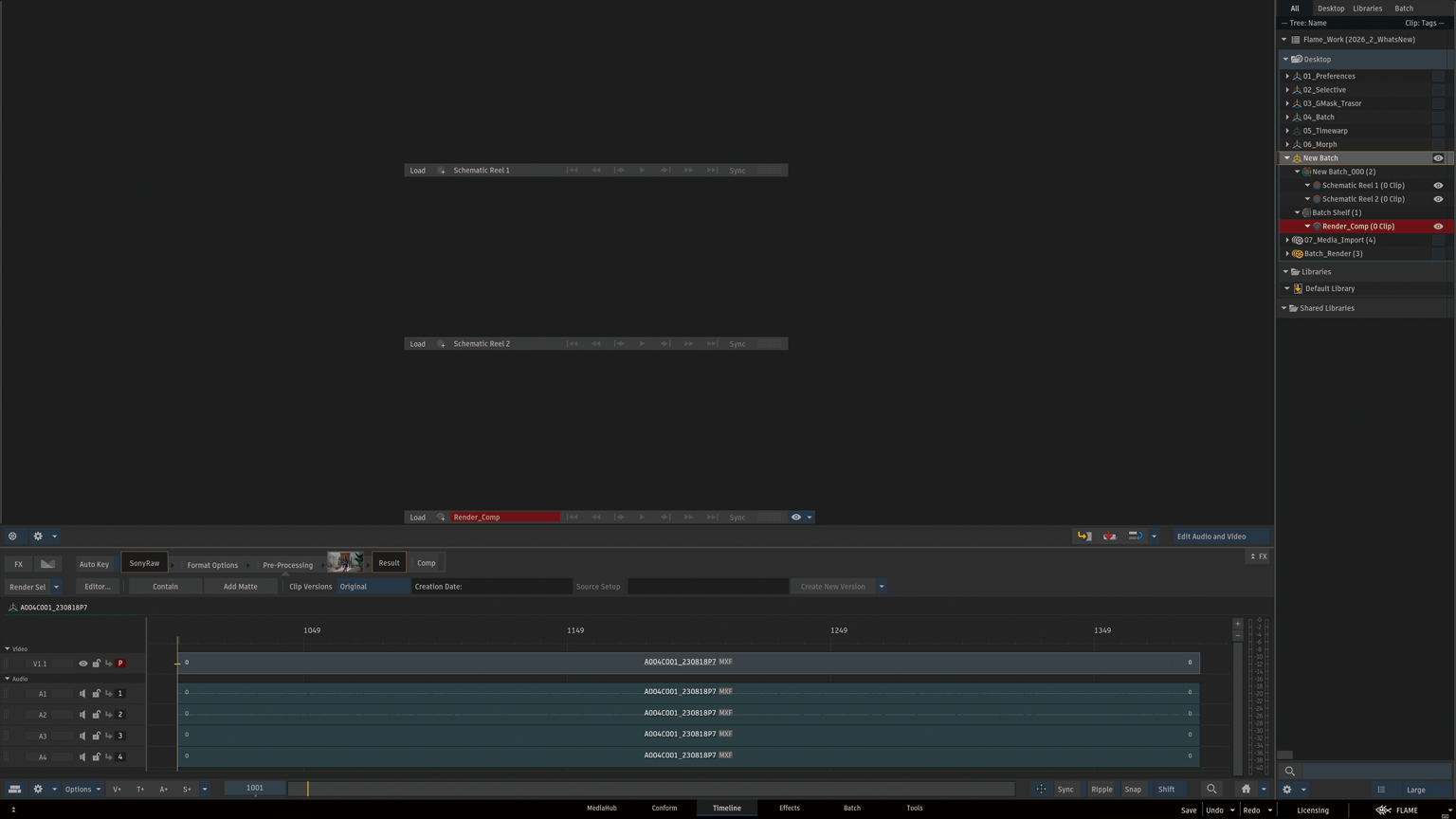Click the timeline home icon
The image size is (1456, 819).
tap(1246, 790)
